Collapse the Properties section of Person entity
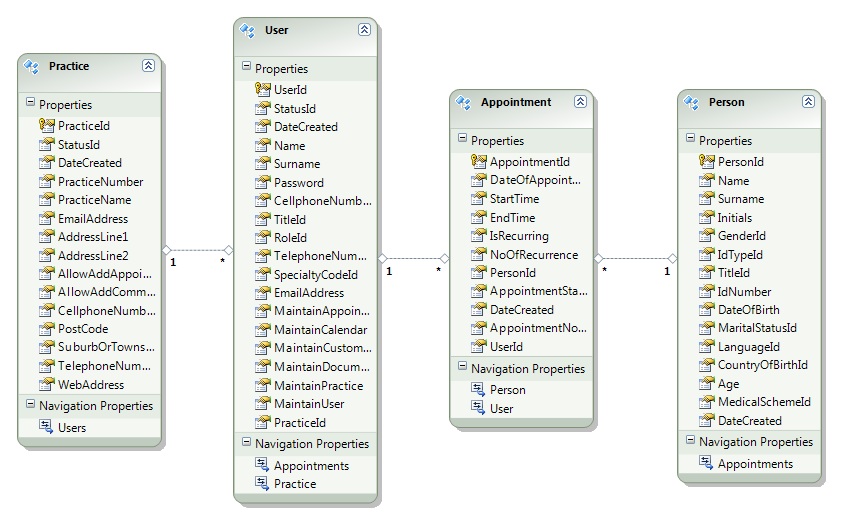Image resolution: width=849 pixels, height=522 pixels. [x=690, y=138]
